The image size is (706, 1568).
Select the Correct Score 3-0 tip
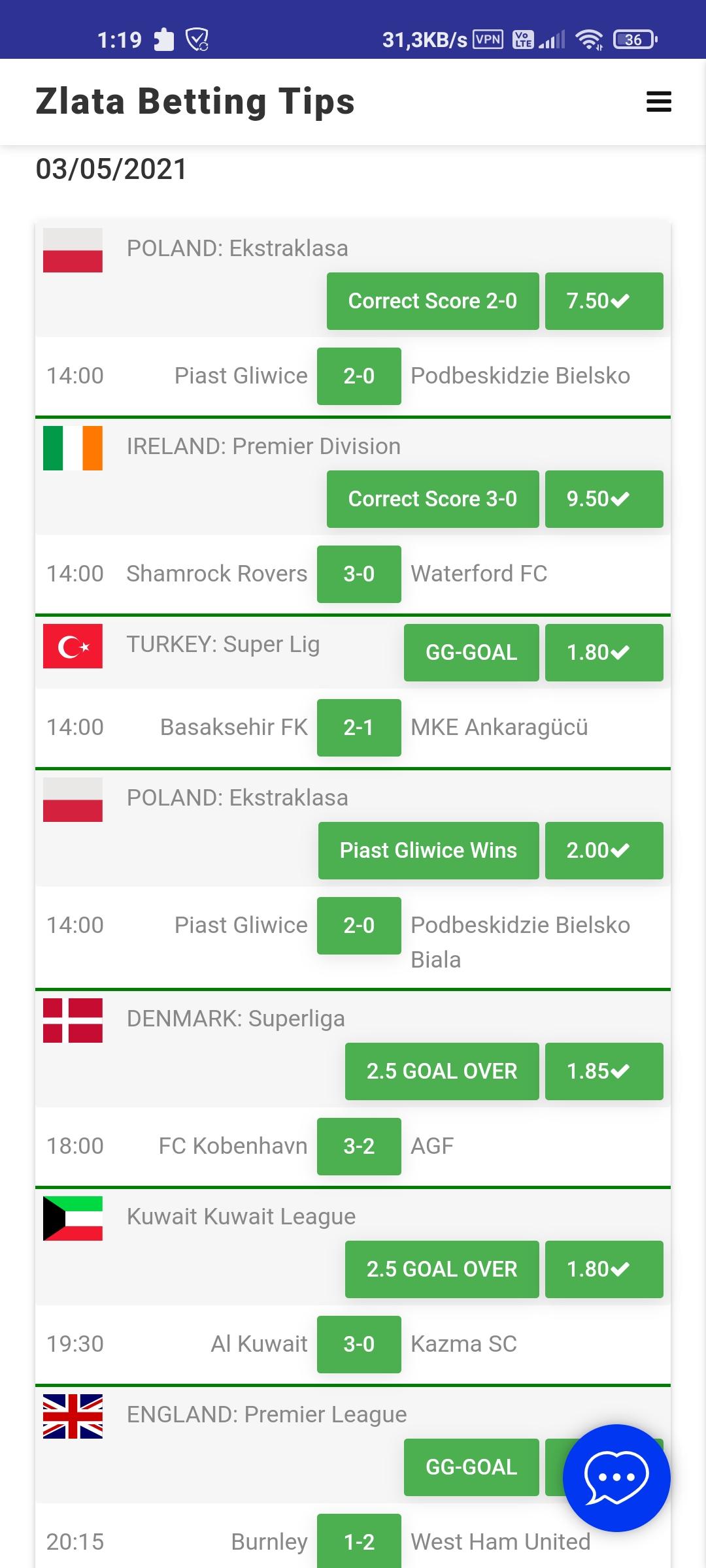tap(433, 499)
